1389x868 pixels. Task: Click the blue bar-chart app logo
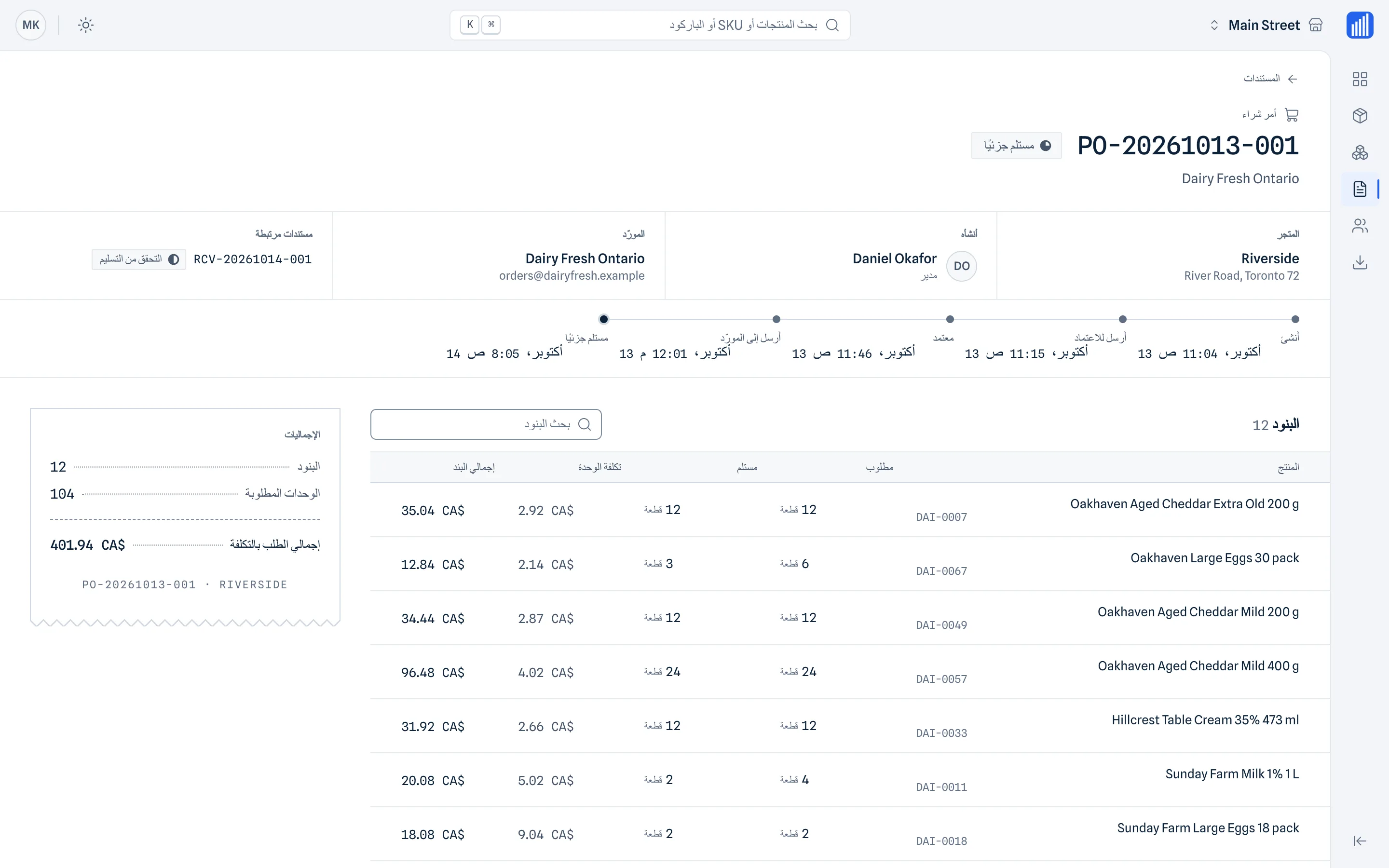point(1360,25)
